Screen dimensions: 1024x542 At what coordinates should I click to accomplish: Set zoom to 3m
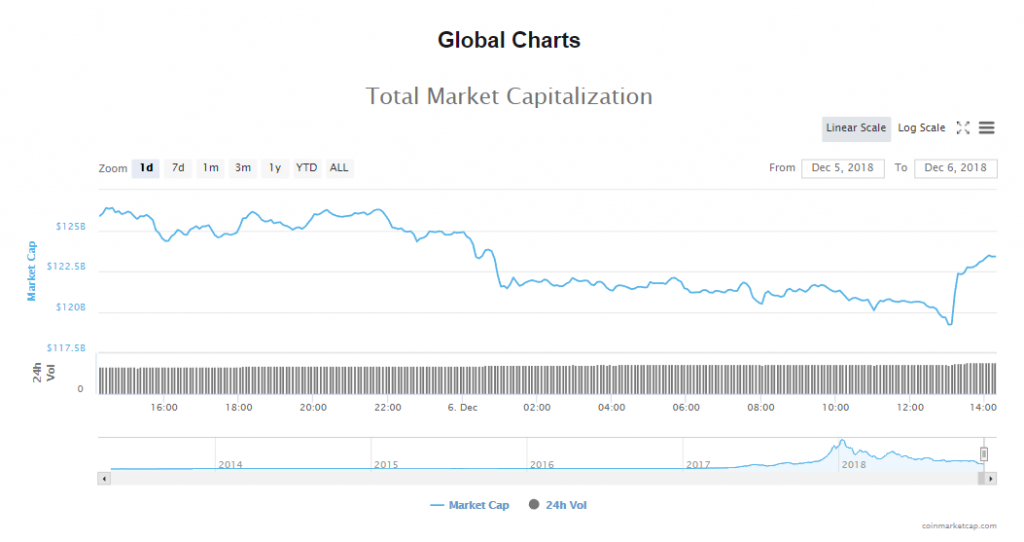pyautogui.click(x=242, y=168)
